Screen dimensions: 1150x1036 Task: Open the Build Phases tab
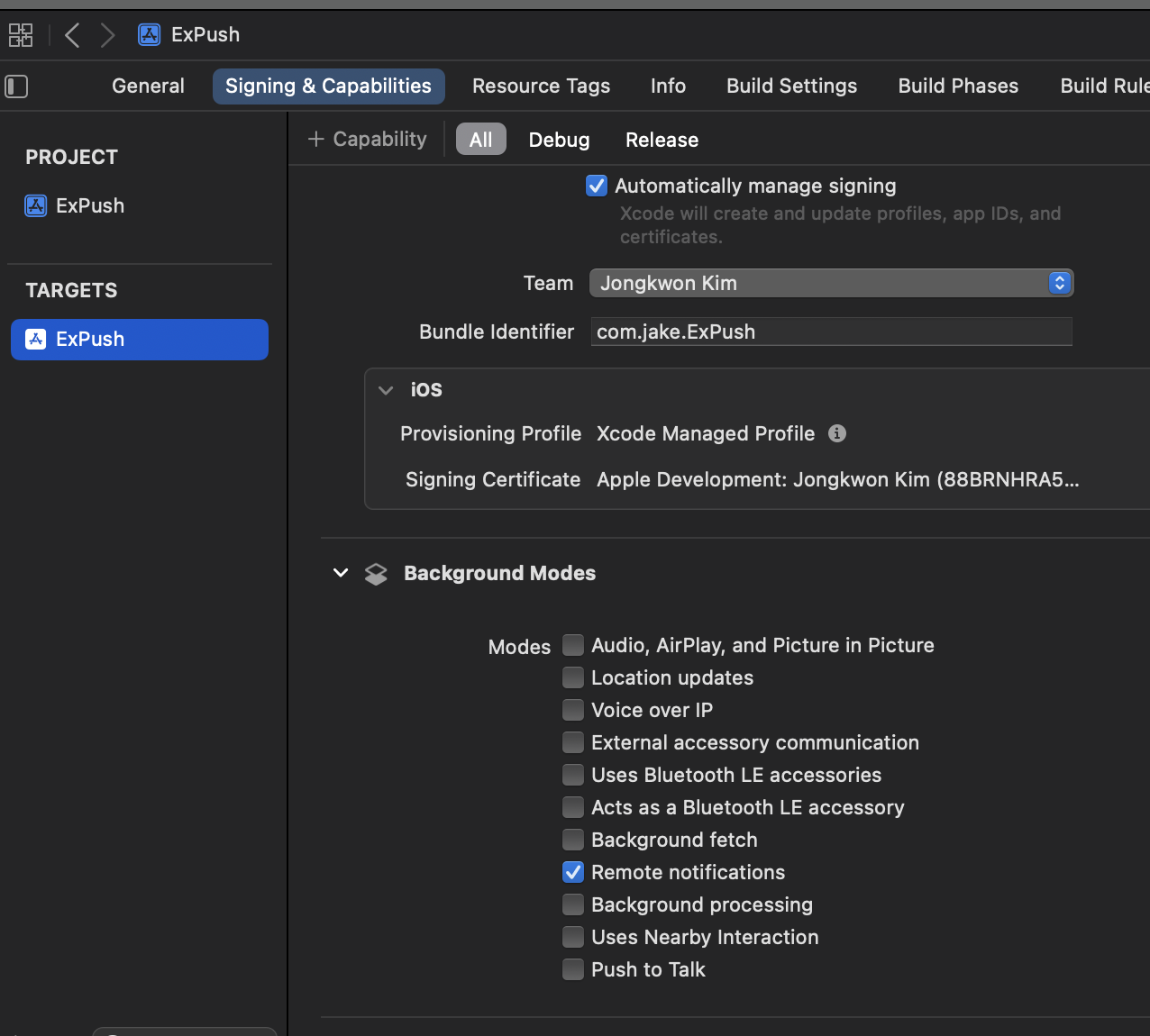click(958, 86)
